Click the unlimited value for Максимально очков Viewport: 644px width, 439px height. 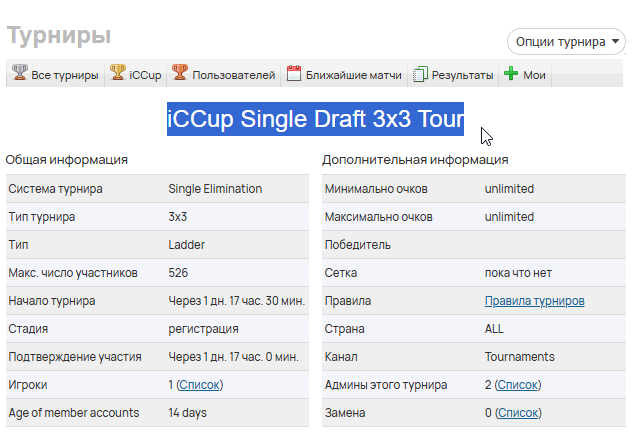pos(509,217)
